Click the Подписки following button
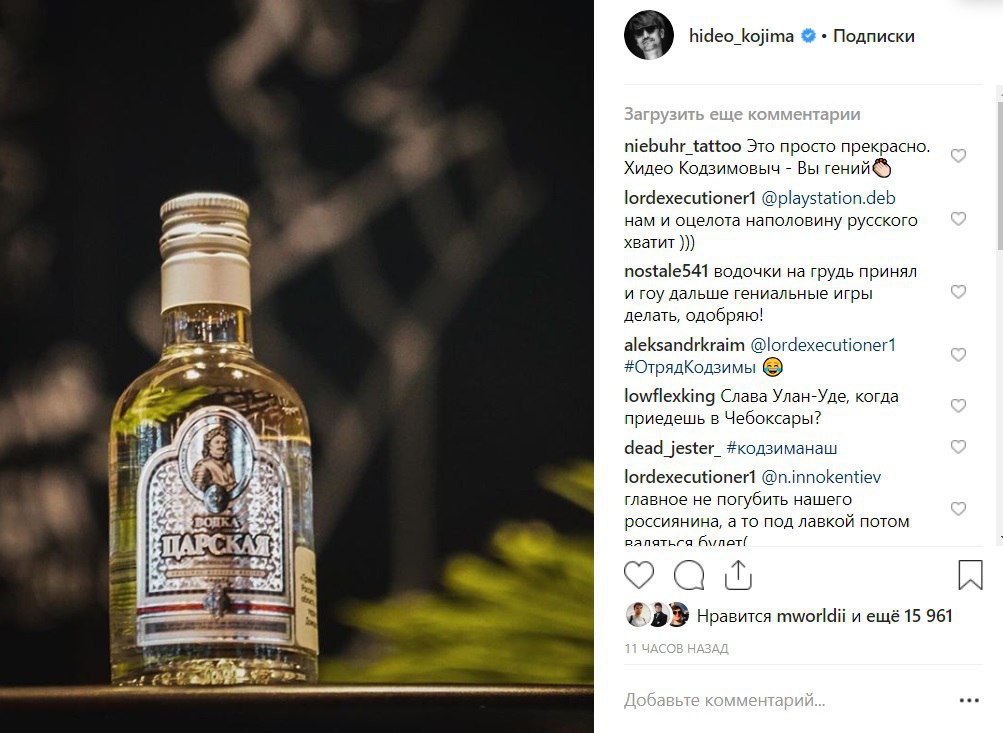Image resolution: width=1003 pixels, height=733 pixels. 874,36
